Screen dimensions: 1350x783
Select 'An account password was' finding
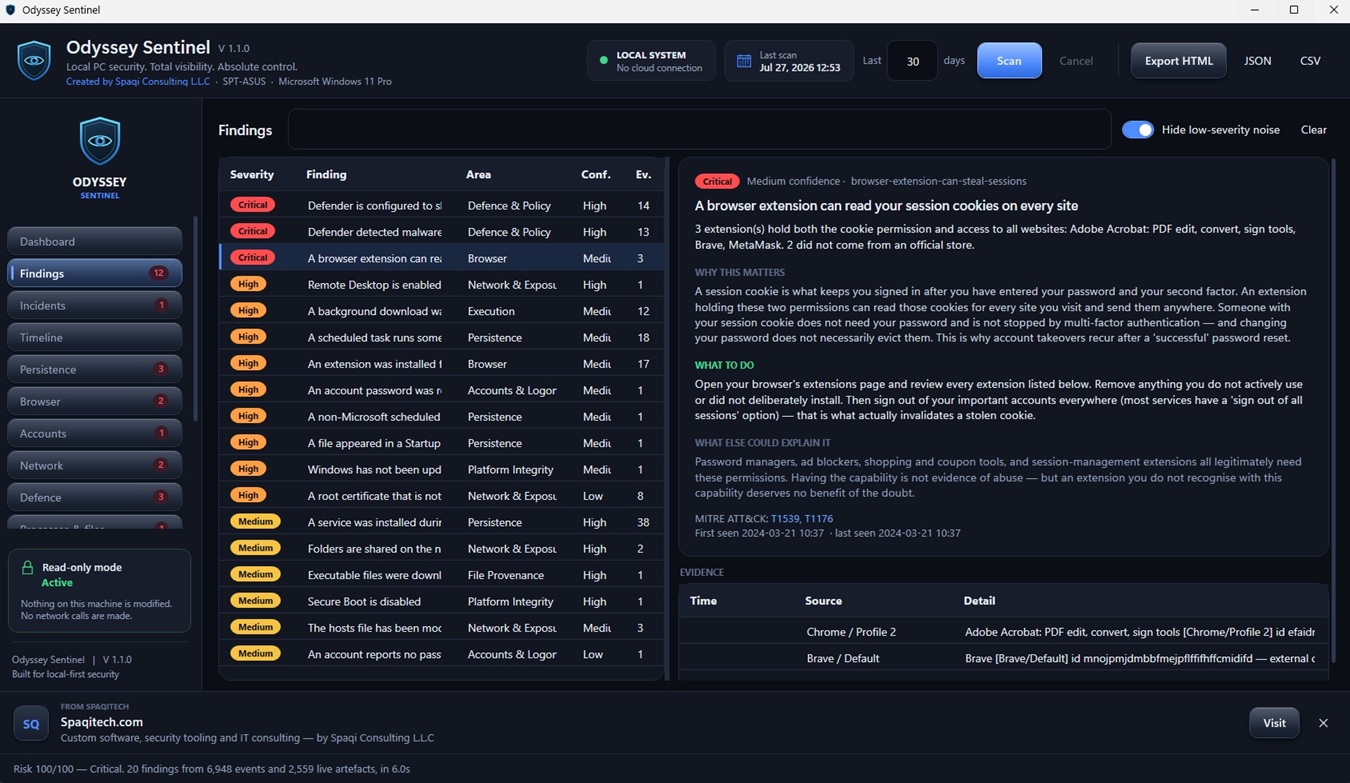coord(441,390)
